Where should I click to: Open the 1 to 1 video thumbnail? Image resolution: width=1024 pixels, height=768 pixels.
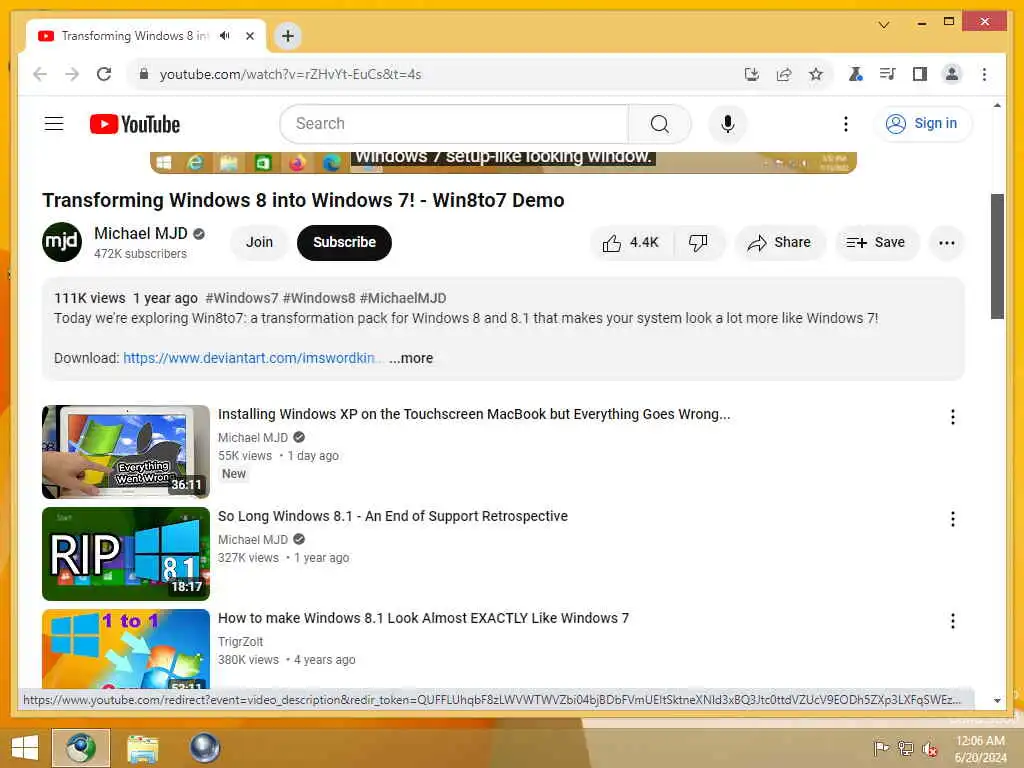[x=126, y=648]
